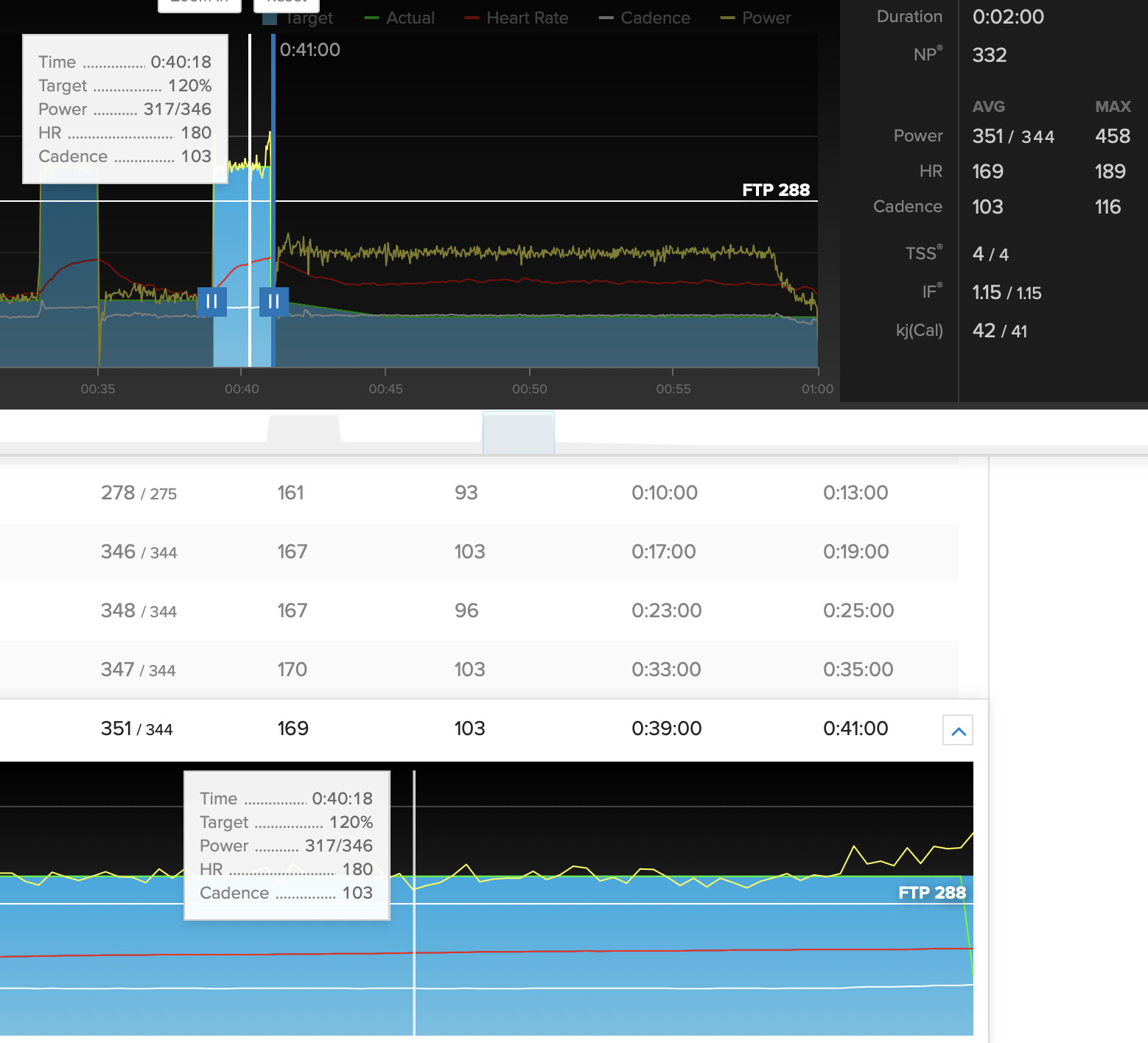
Task: Click the max power value 458
Action: (x=1113, y=136)
